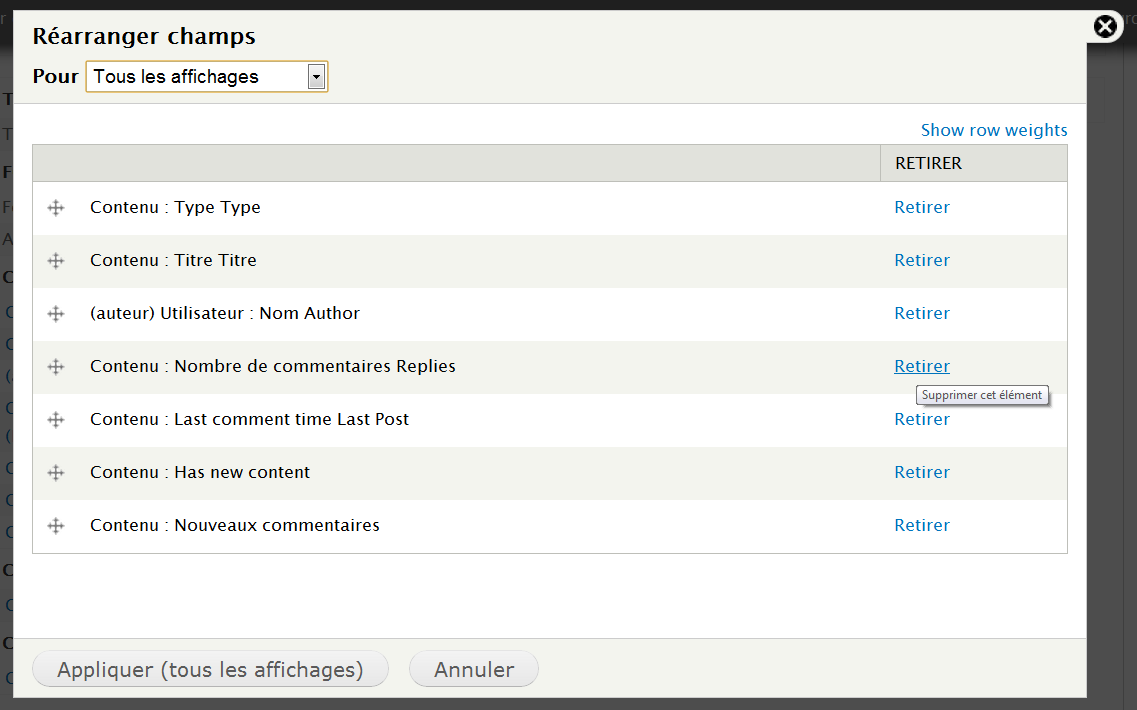Click Show row weights link
The image size is (1137, 710).
993,130
